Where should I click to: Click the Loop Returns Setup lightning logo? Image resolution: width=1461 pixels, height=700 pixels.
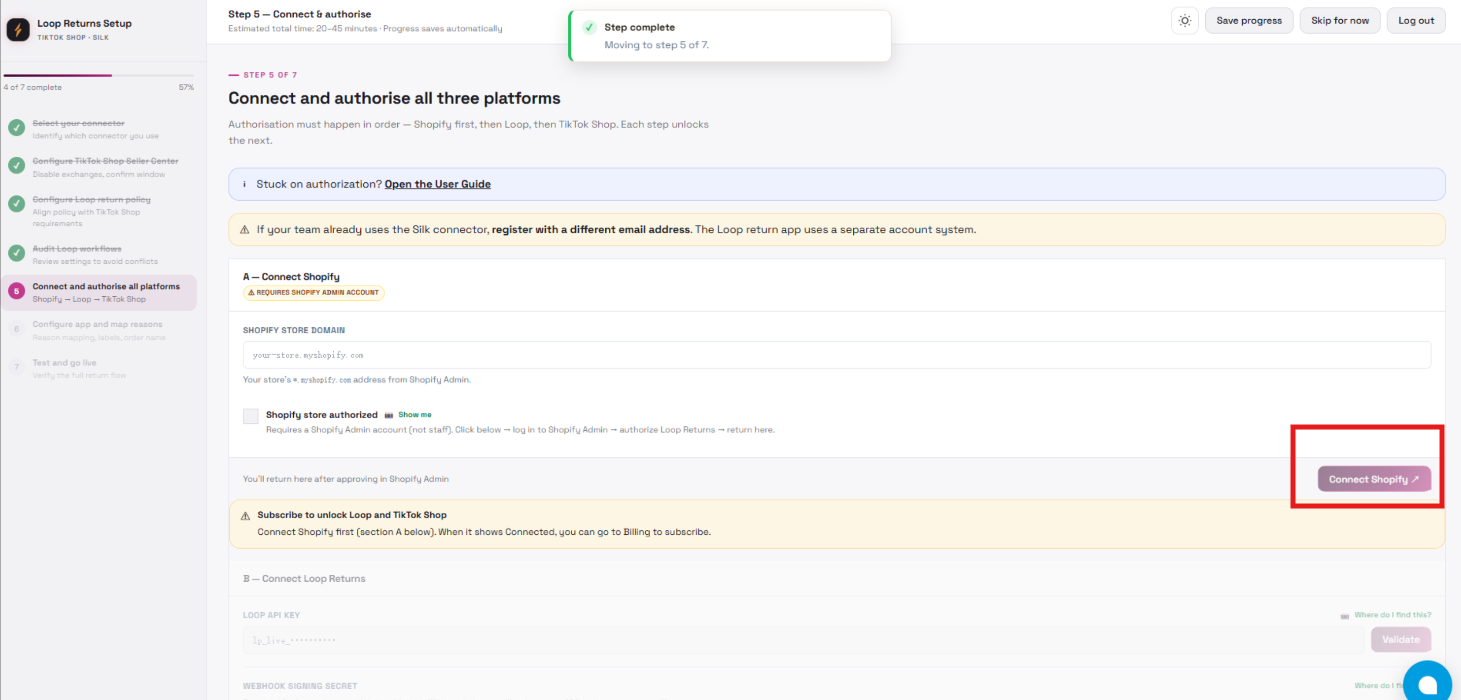[x=18, y=29]
